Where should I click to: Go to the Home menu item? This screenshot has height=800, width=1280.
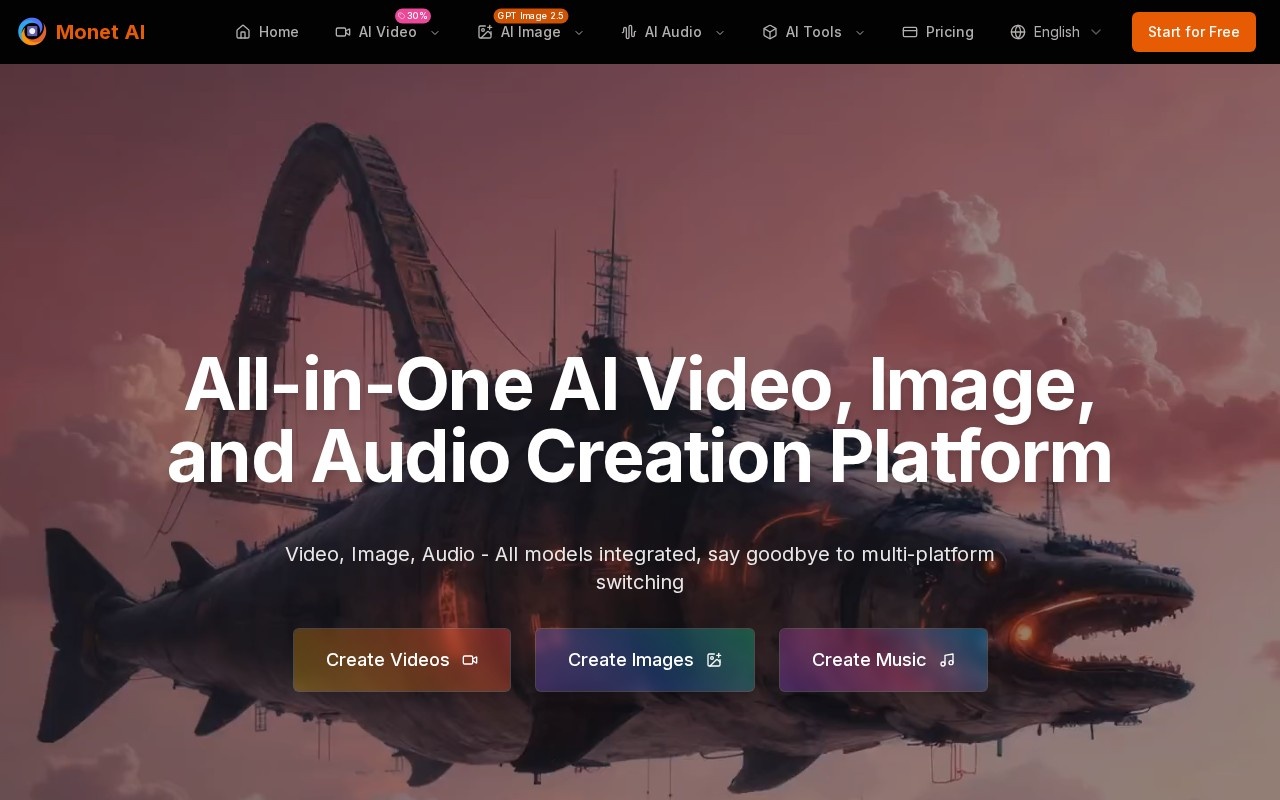pos(267,32)
